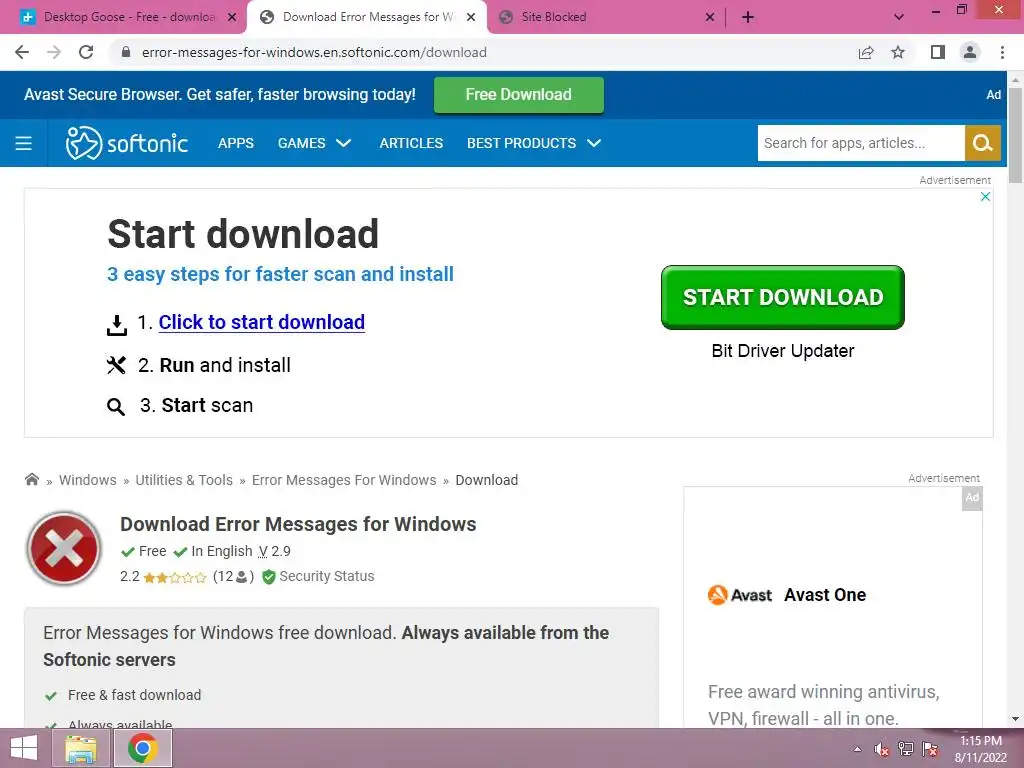Click the network tray icon
This screenshot has width=1024, height=768.
click(x=906, y=749)
